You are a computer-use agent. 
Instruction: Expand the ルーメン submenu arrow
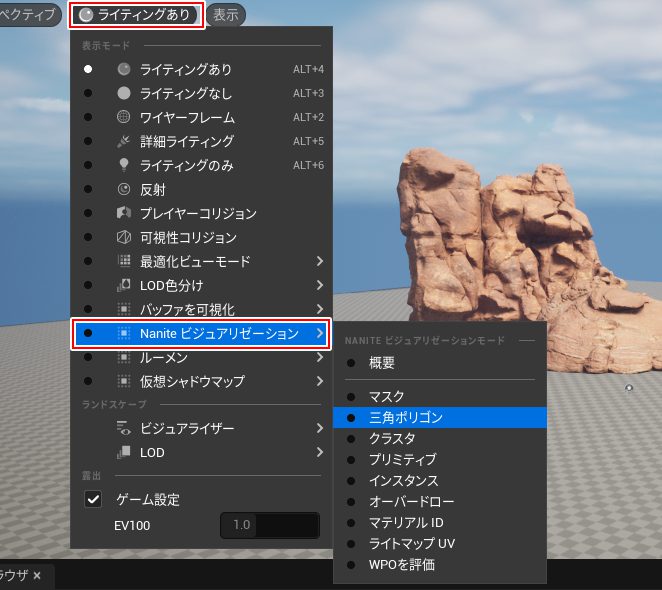click(x=319, y=357)
